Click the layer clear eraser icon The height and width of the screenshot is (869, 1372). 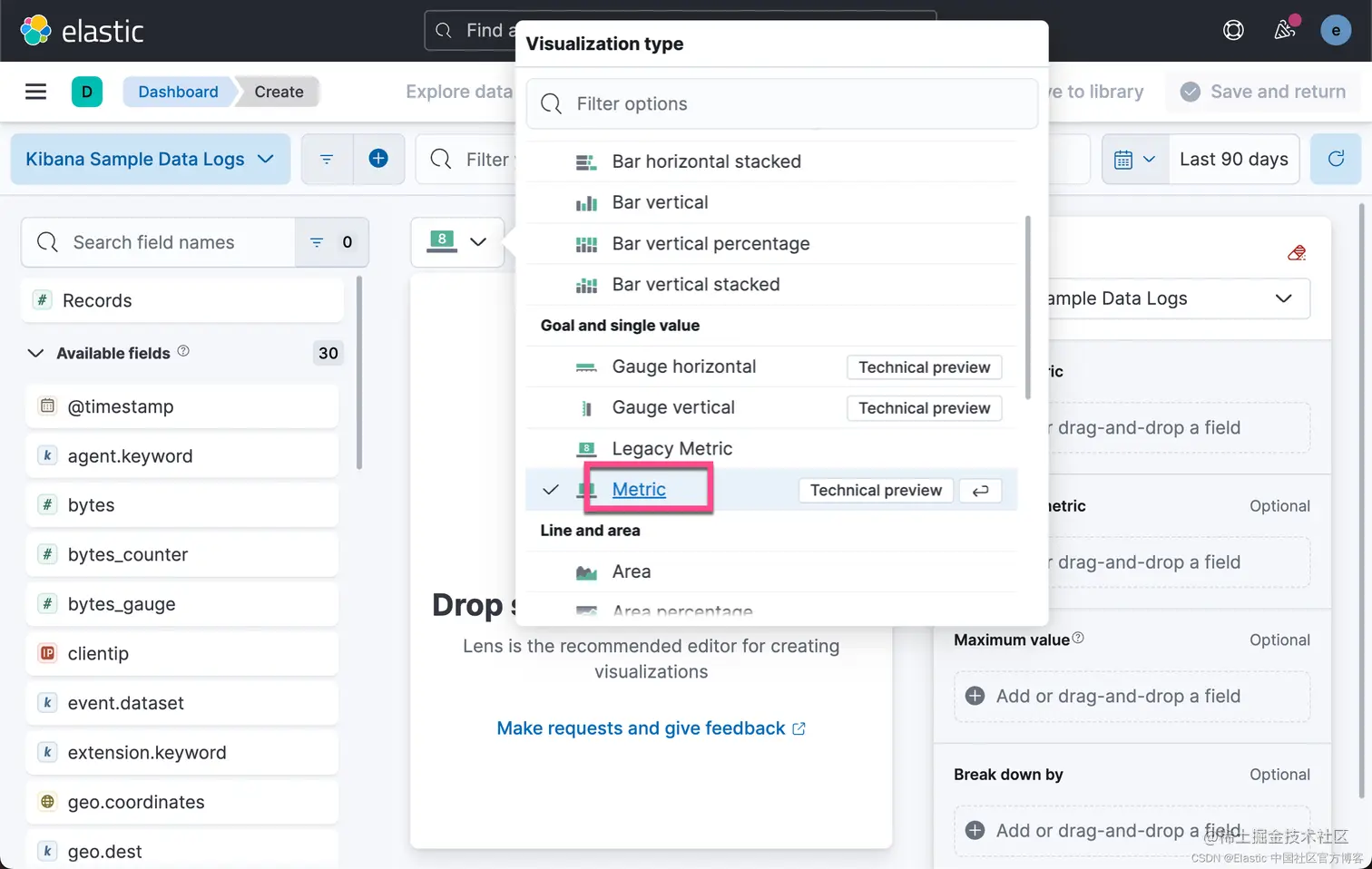tap(1297, 252)
